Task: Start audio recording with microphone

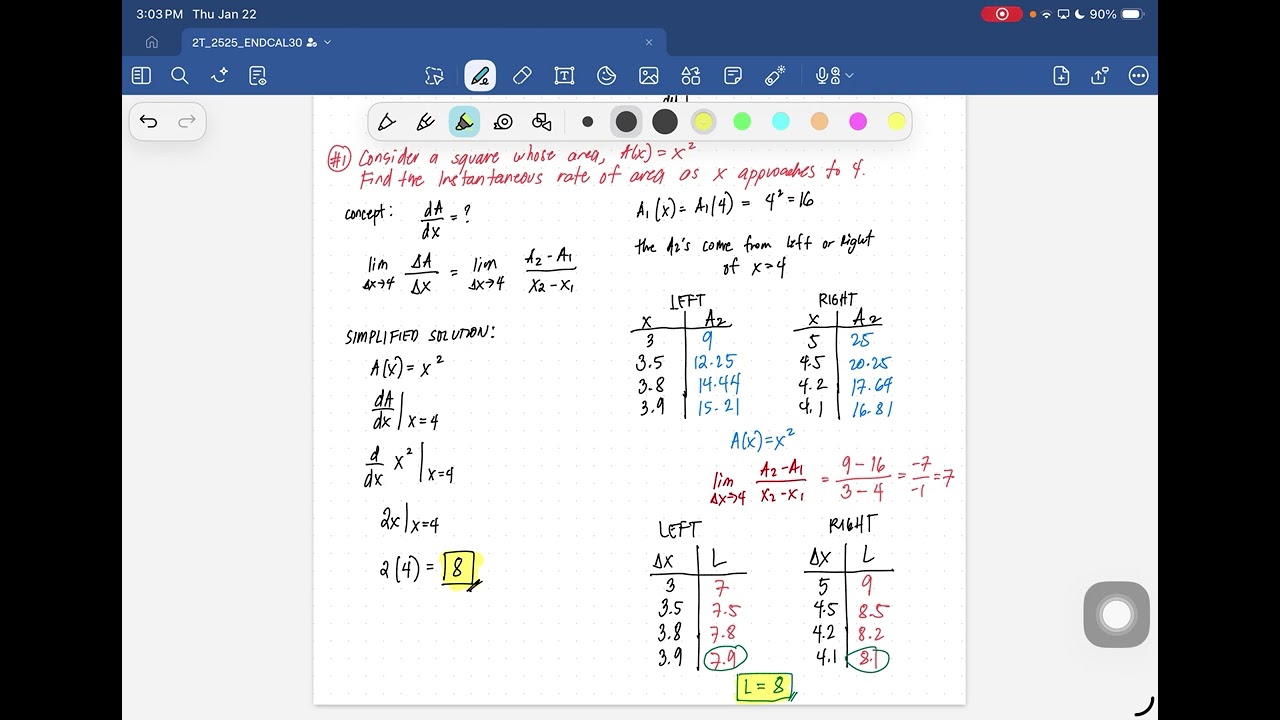Action: click(826, 76)
